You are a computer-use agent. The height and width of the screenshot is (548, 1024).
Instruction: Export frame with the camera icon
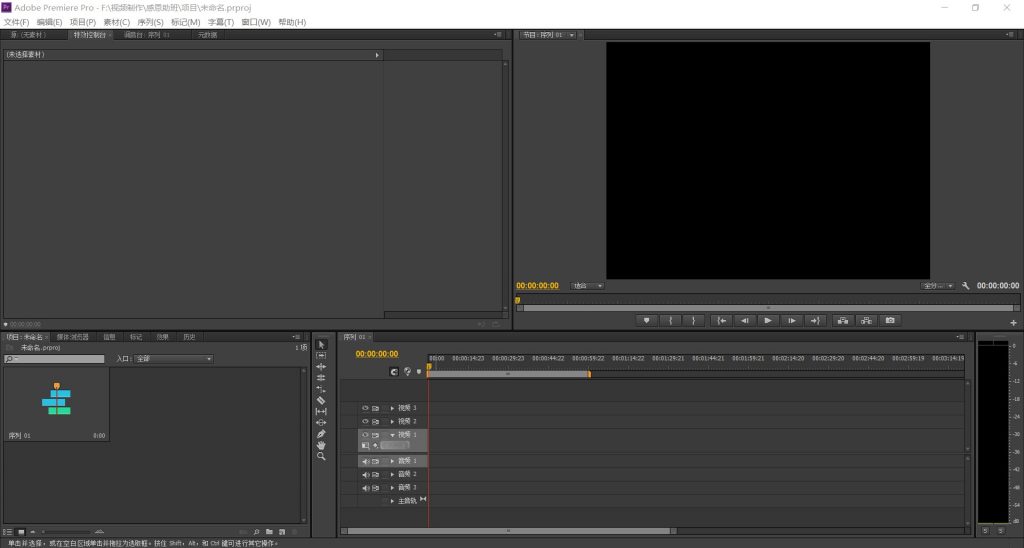pyautogui.click(x=890, y=321)
